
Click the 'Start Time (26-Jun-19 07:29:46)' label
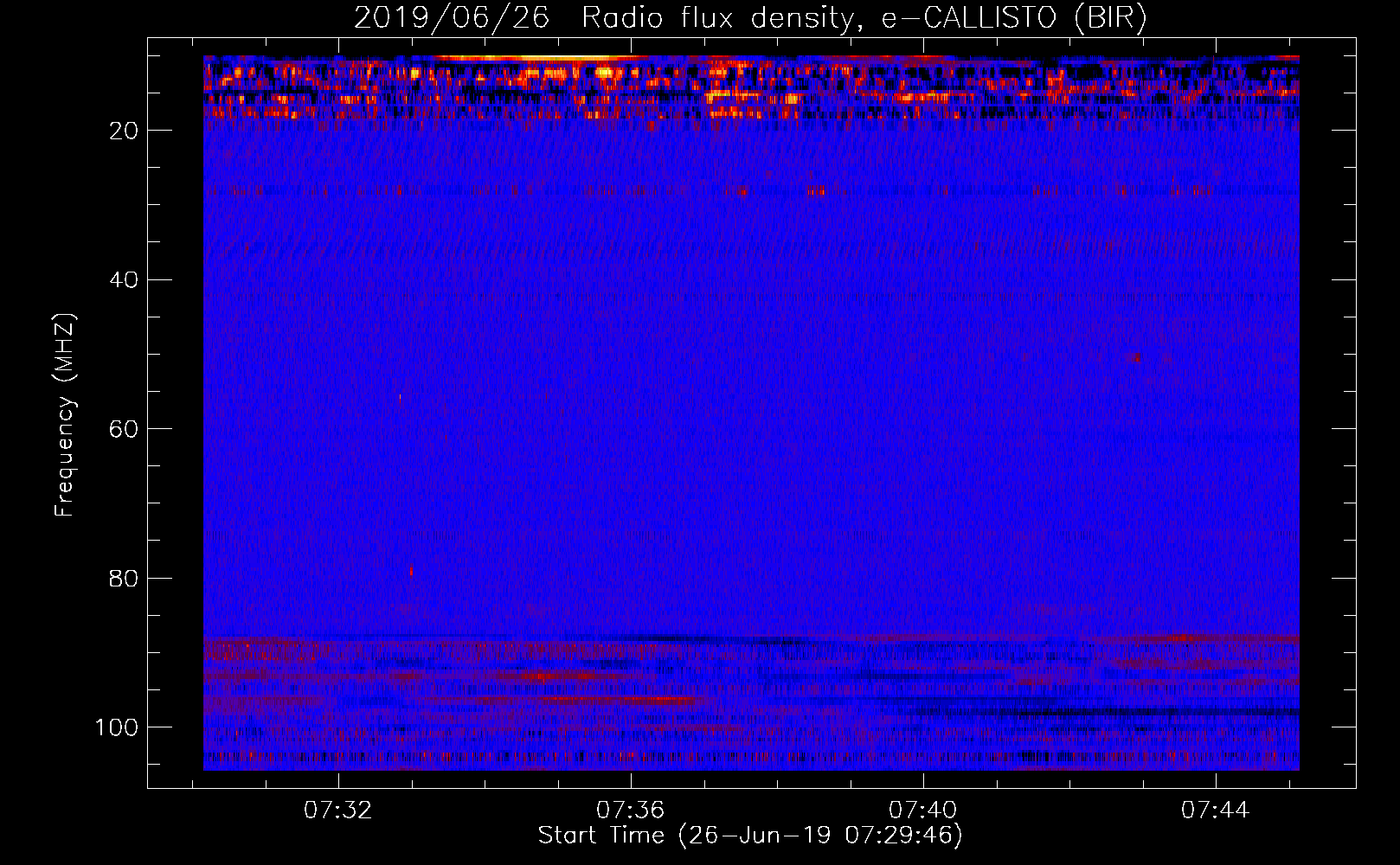click(x=750, y=836)
